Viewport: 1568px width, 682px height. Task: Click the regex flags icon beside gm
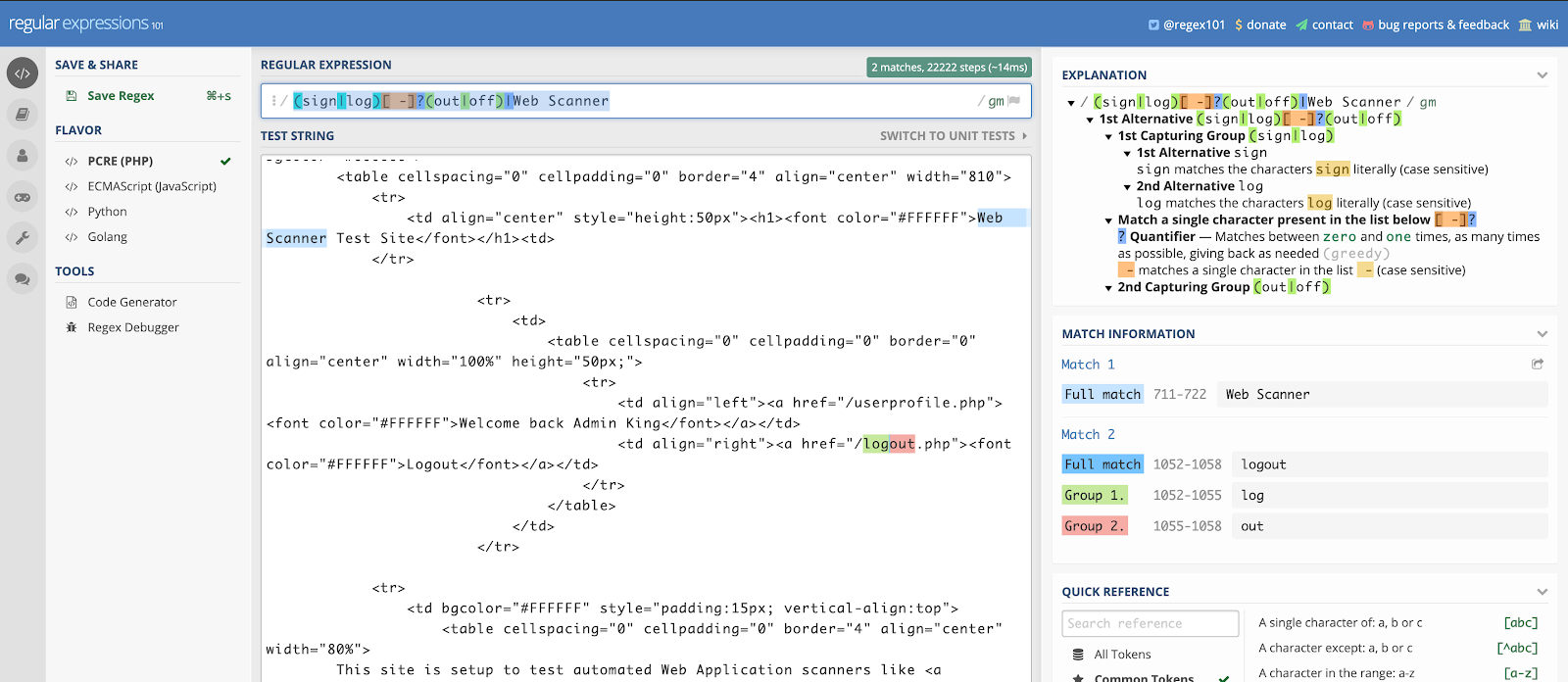1014,101
